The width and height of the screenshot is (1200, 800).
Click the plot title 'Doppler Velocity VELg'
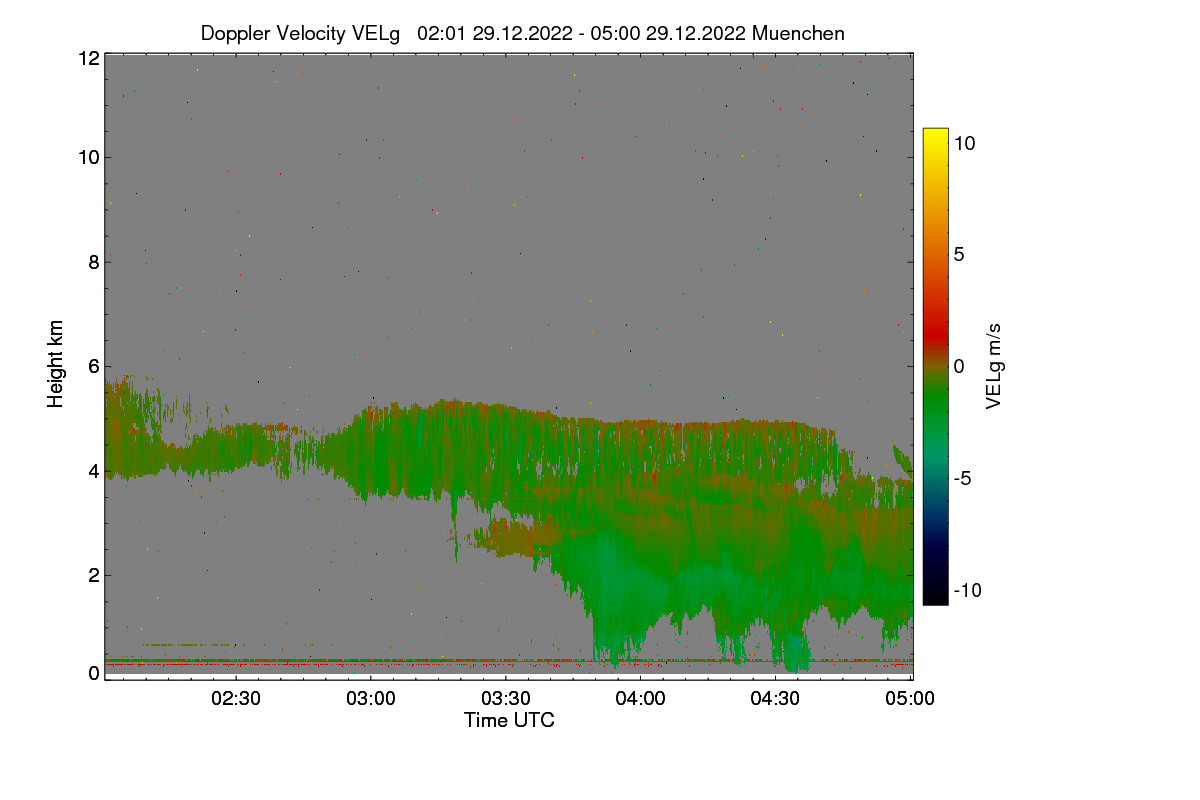point(300,33)
